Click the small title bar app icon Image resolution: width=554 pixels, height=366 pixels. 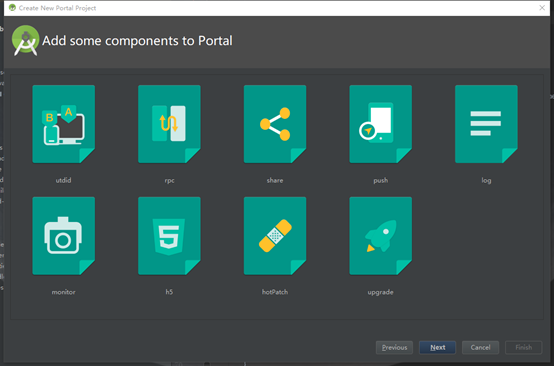(x=12, y=8)
